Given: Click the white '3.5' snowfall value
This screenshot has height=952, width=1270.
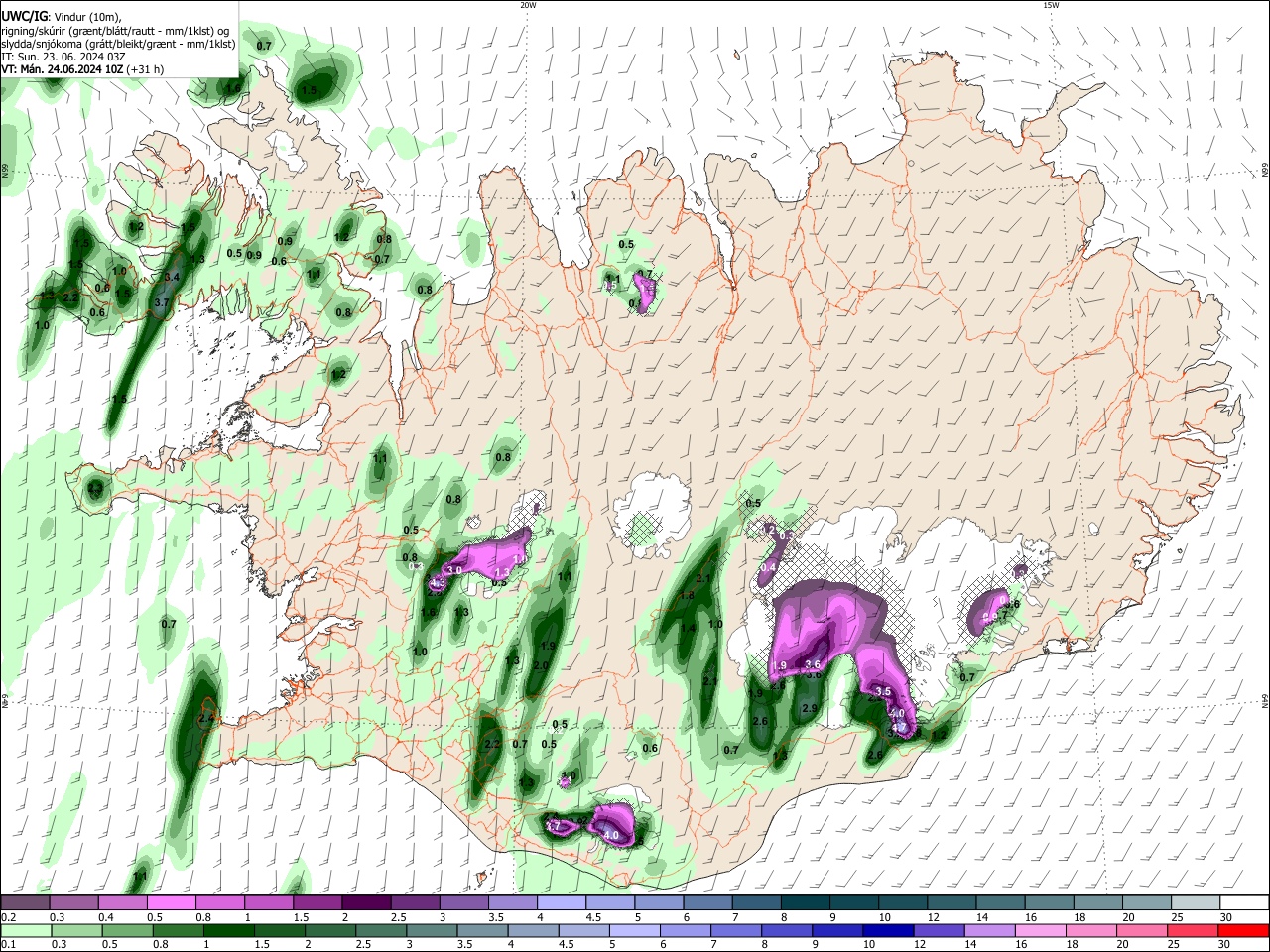Looking at the screenshot, I should coord(883,691).
